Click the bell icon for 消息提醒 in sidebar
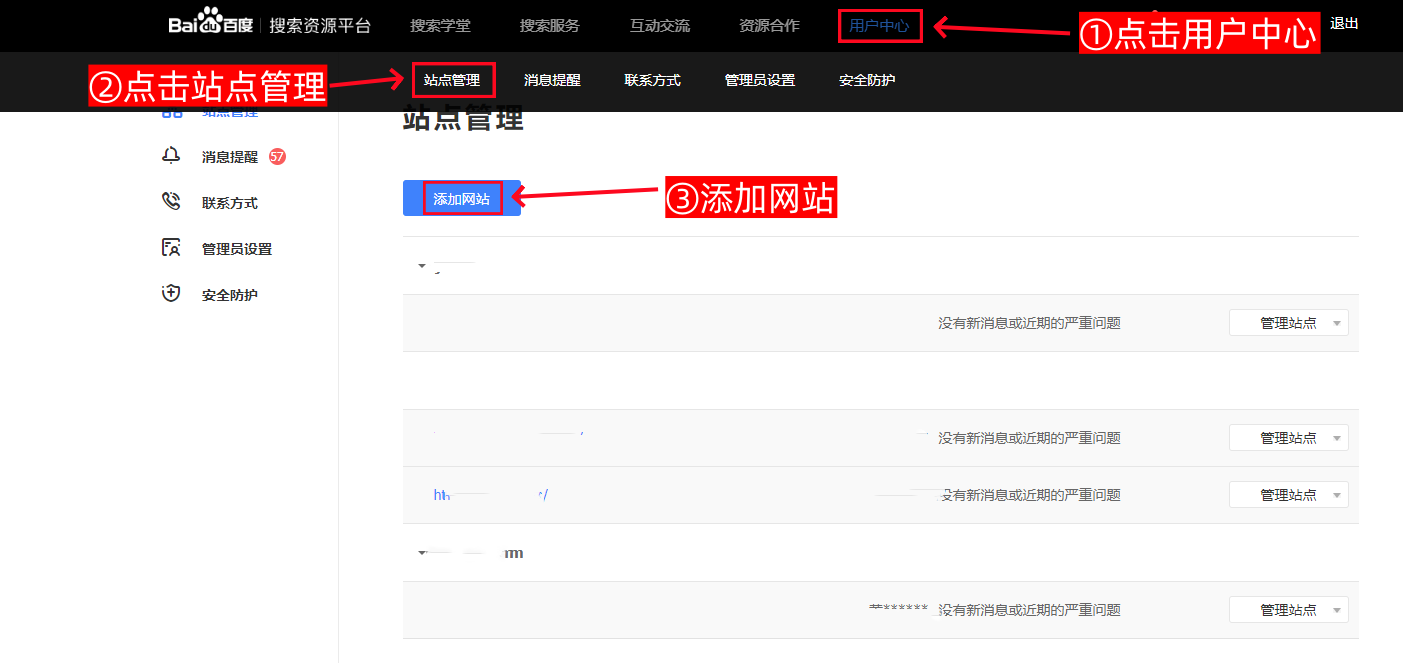The width and height of the screenshot is (1403, 663). click(171, 155)
